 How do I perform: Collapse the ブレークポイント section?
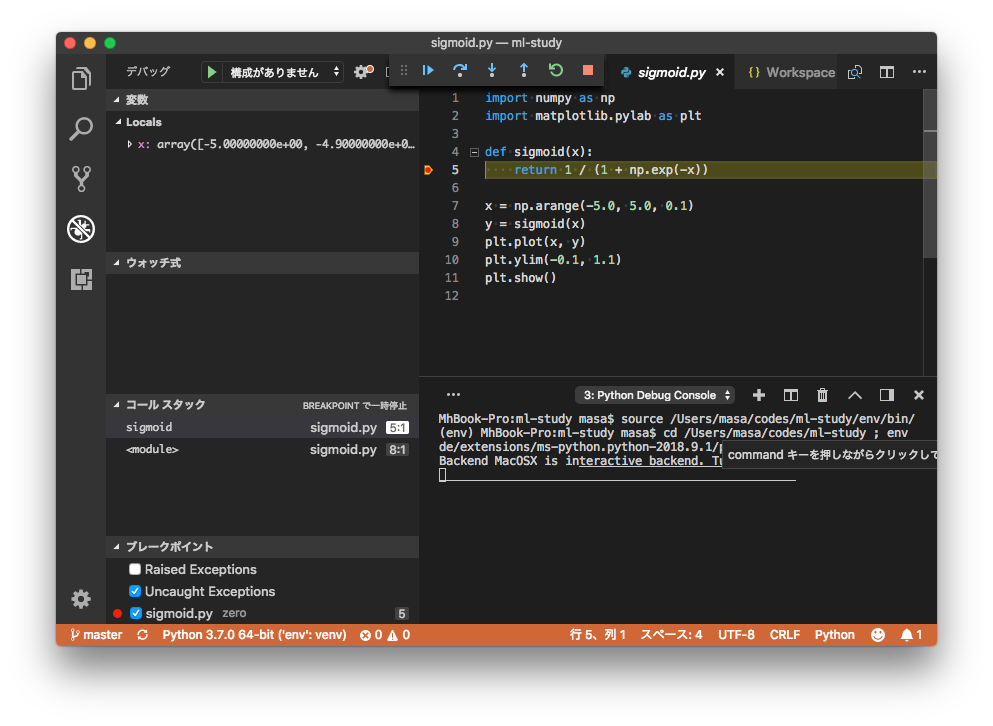(263, 547)
